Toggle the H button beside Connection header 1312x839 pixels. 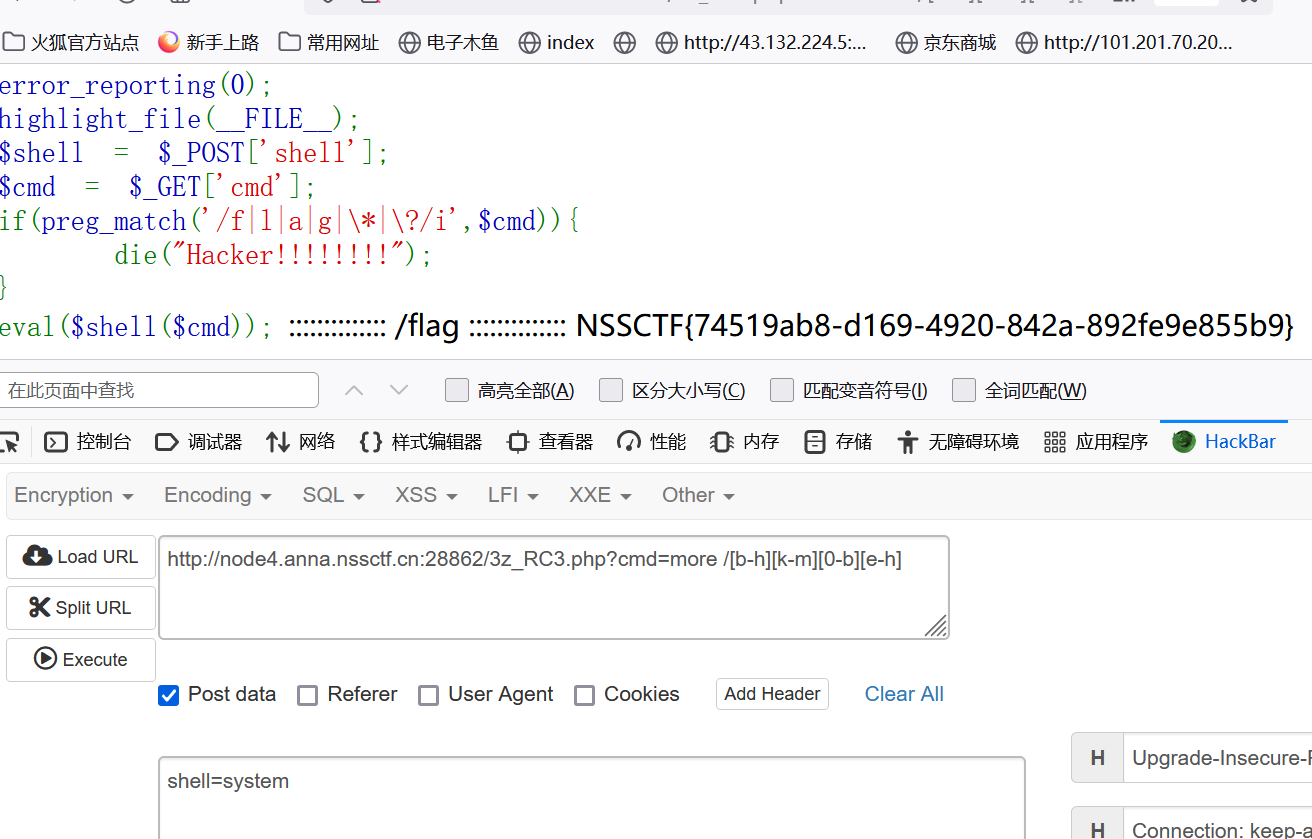click(1097, 825)
